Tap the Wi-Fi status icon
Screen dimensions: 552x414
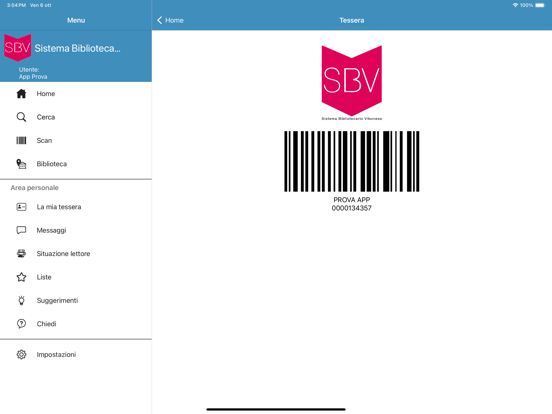click(515, 5)
